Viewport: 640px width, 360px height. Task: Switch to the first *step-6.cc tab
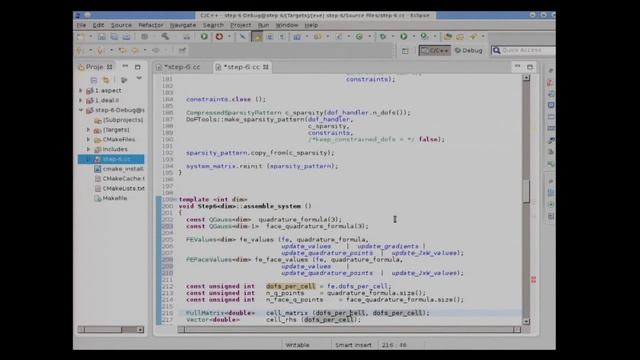tap(182, 67)
